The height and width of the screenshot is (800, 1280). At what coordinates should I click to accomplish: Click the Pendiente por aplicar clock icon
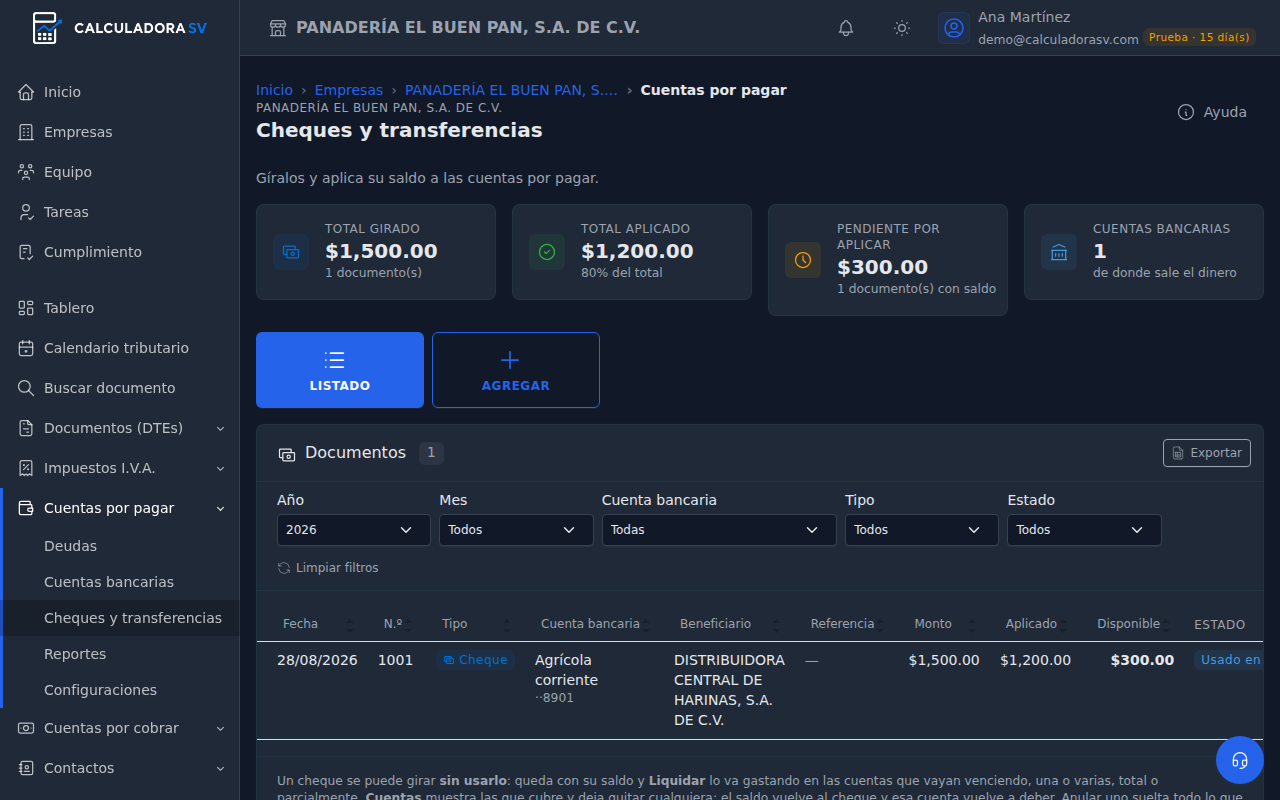pyautogui.click(x=803, y=260)
